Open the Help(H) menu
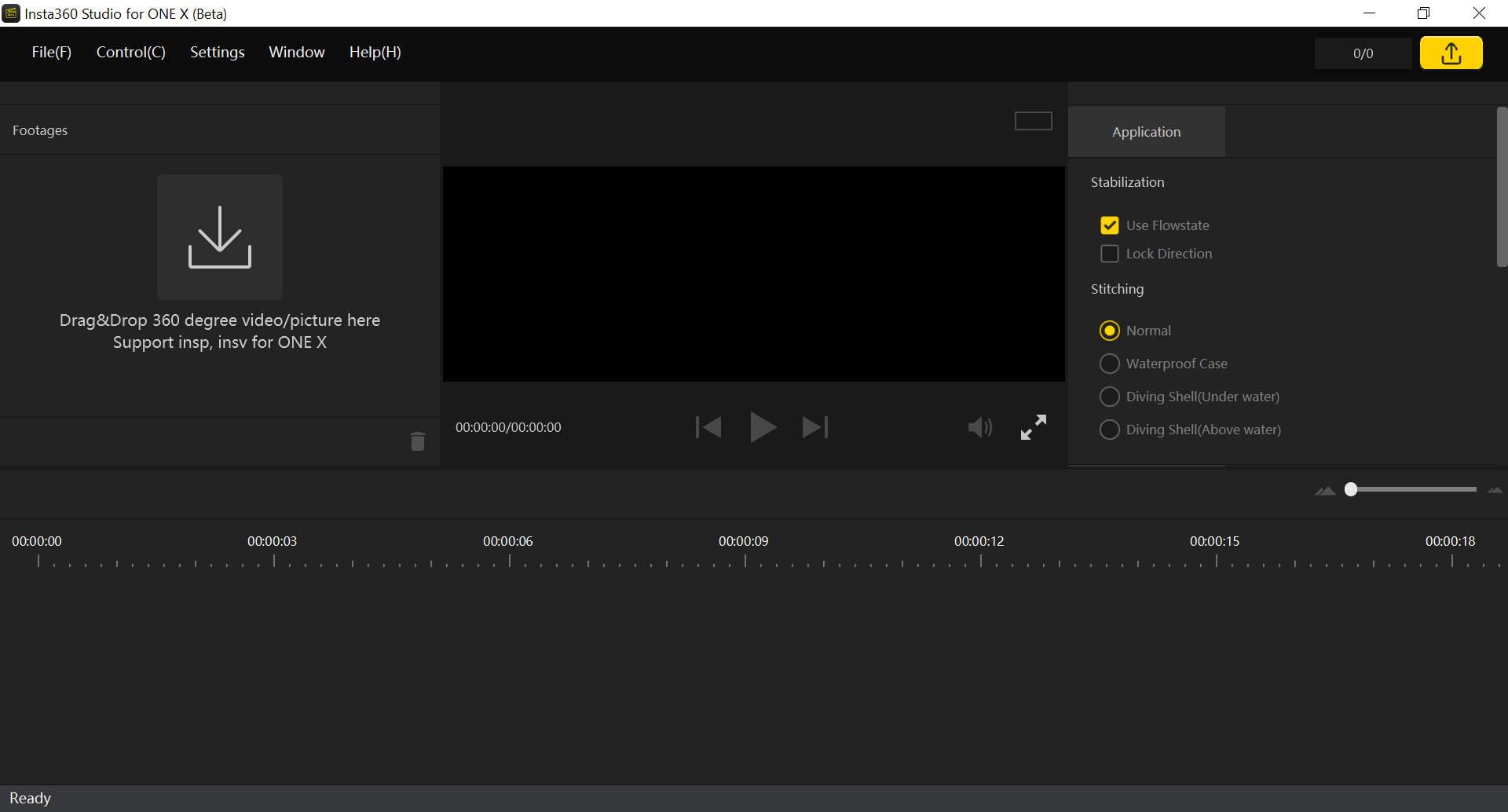1508x812 pixels. [375, 52]
